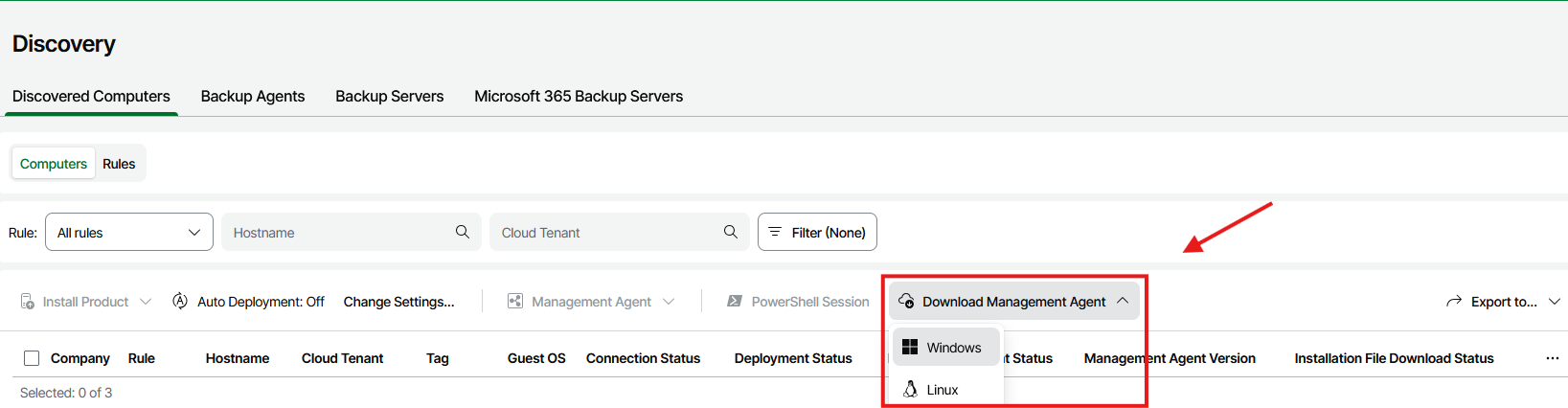Screen dimensions: 1568x408
Task: Expand the Install Product chevron
Action: coord(146,302)
